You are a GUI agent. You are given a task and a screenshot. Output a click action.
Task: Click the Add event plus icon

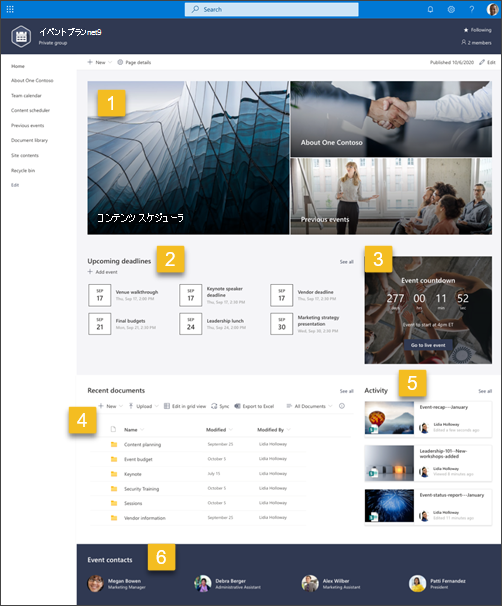(x=90, y=272)
